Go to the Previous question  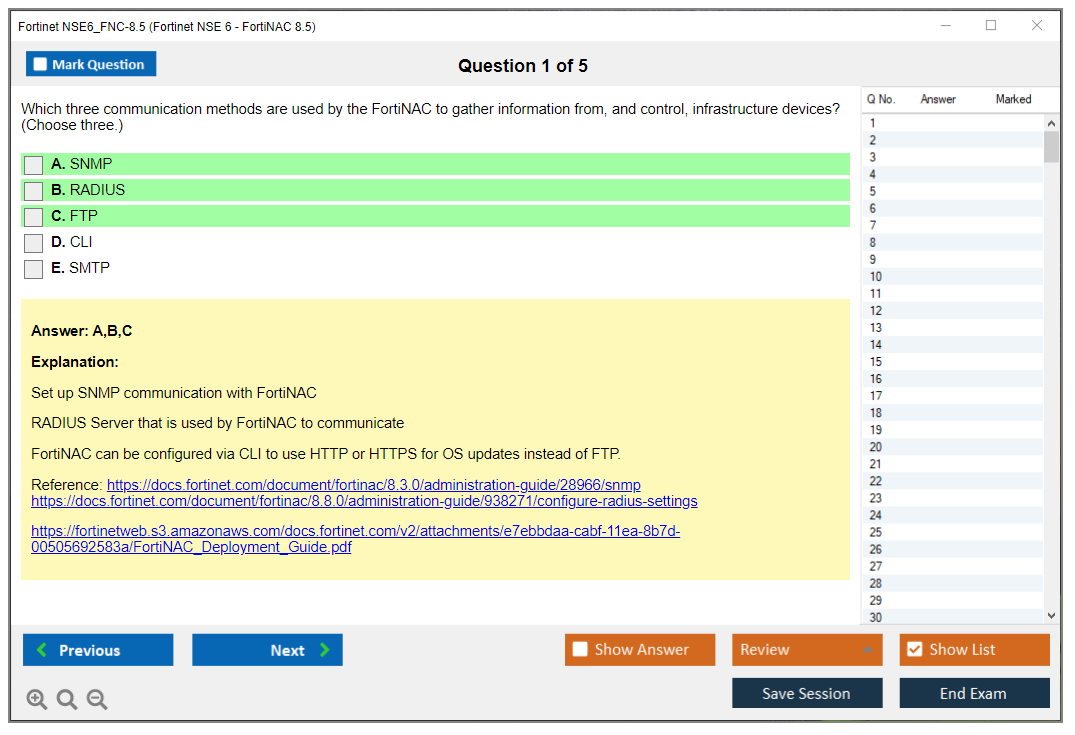[98, 650]
